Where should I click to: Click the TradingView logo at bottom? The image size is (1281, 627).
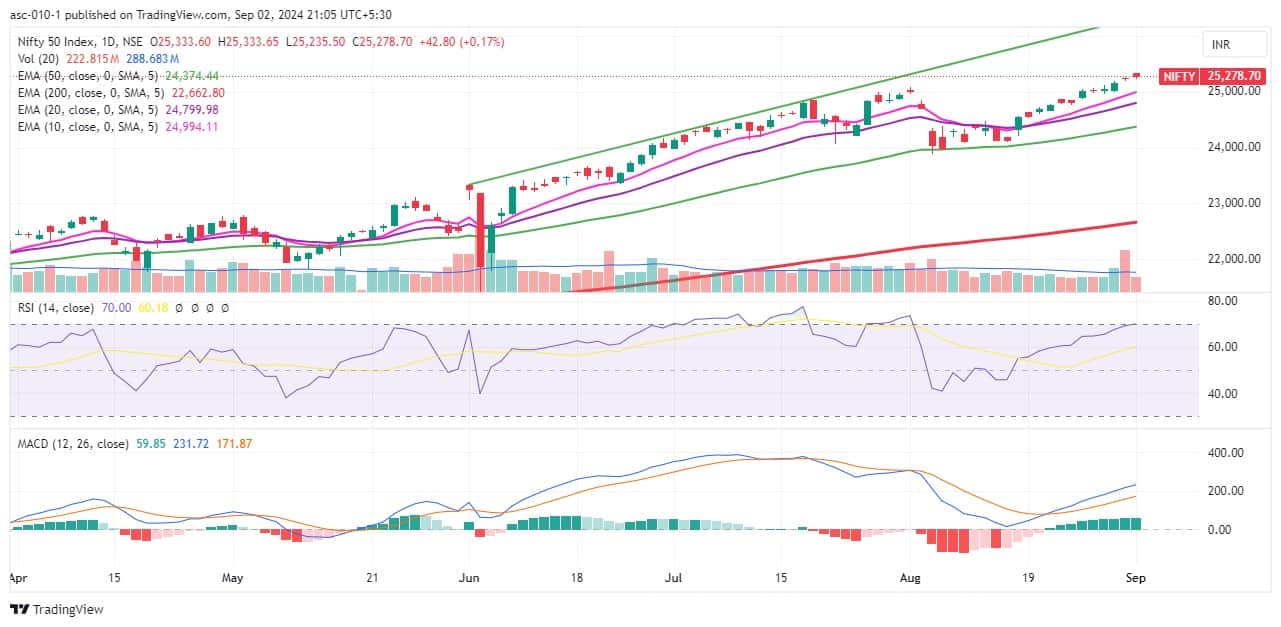[x=57, y=609]
